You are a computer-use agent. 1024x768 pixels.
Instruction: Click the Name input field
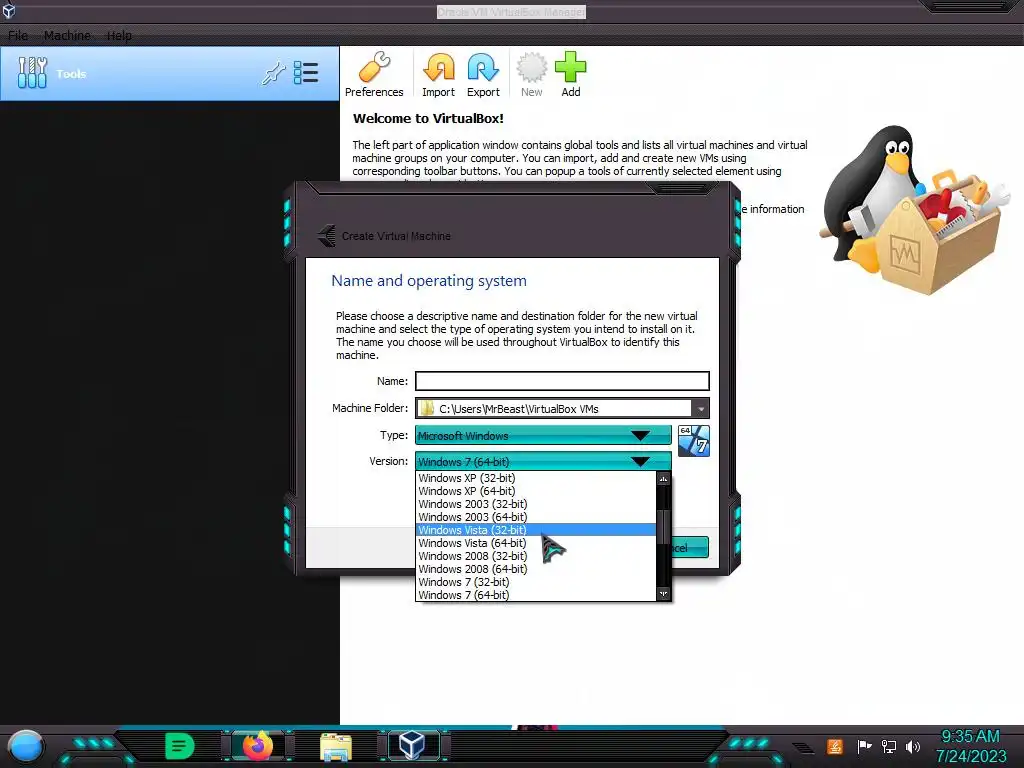point(562,381)
